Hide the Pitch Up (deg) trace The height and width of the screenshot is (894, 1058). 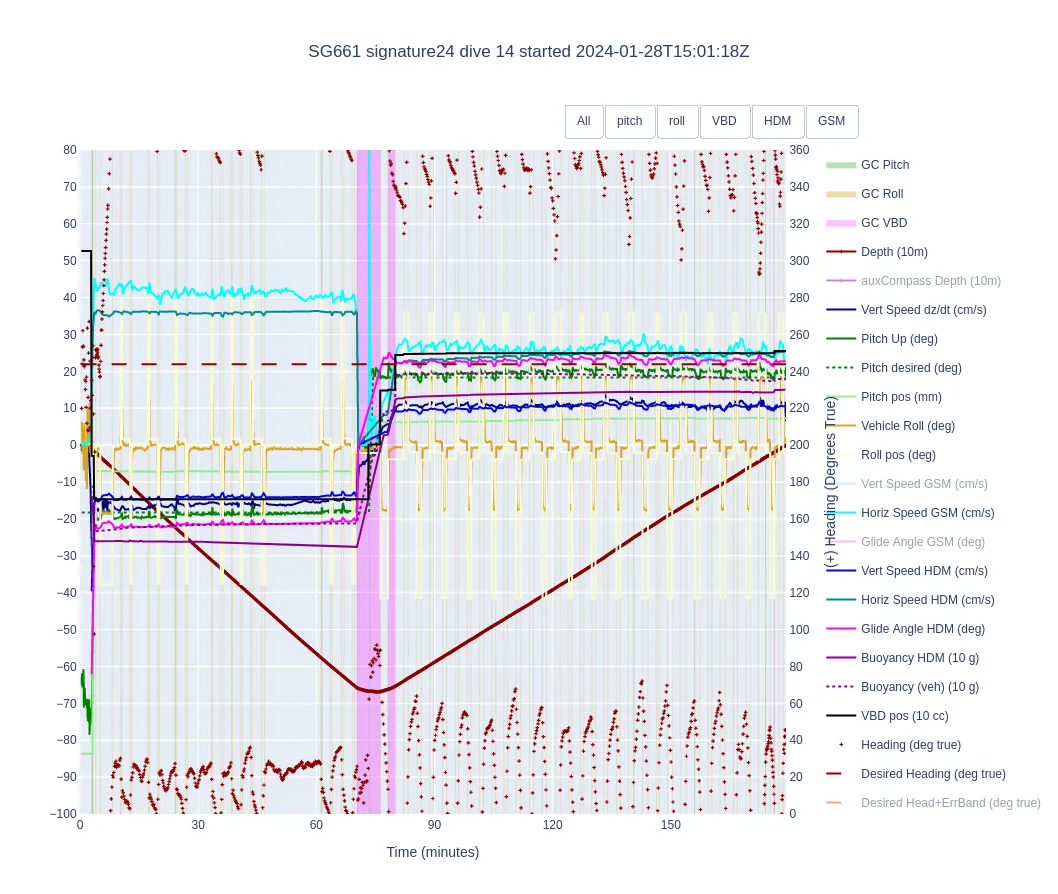(x=899, y=339)
